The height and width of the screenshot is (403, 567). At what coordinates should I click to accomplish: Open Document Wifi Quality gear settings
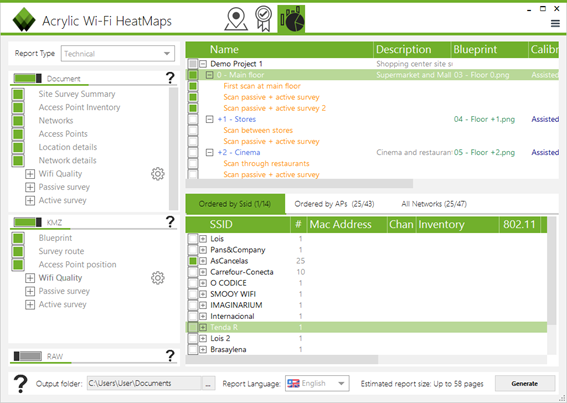[158, 174]
